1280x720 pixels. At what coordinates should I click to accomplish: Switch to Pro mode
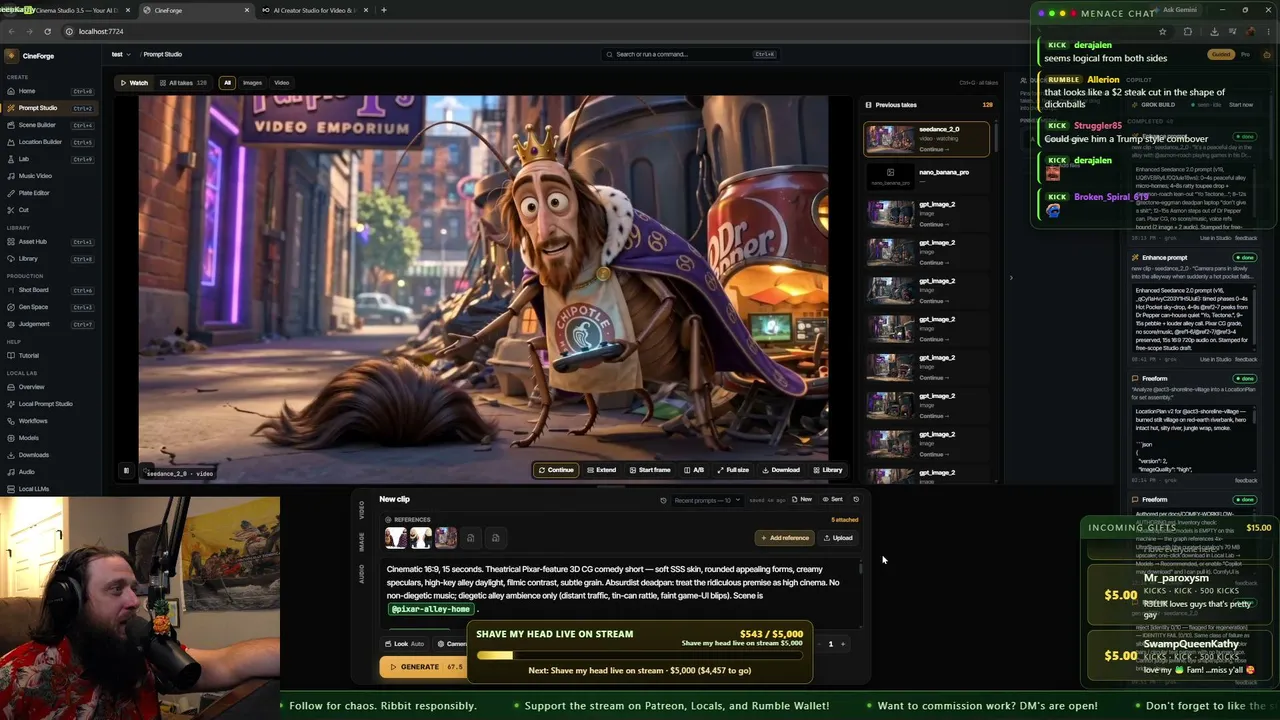[1245, 54]
